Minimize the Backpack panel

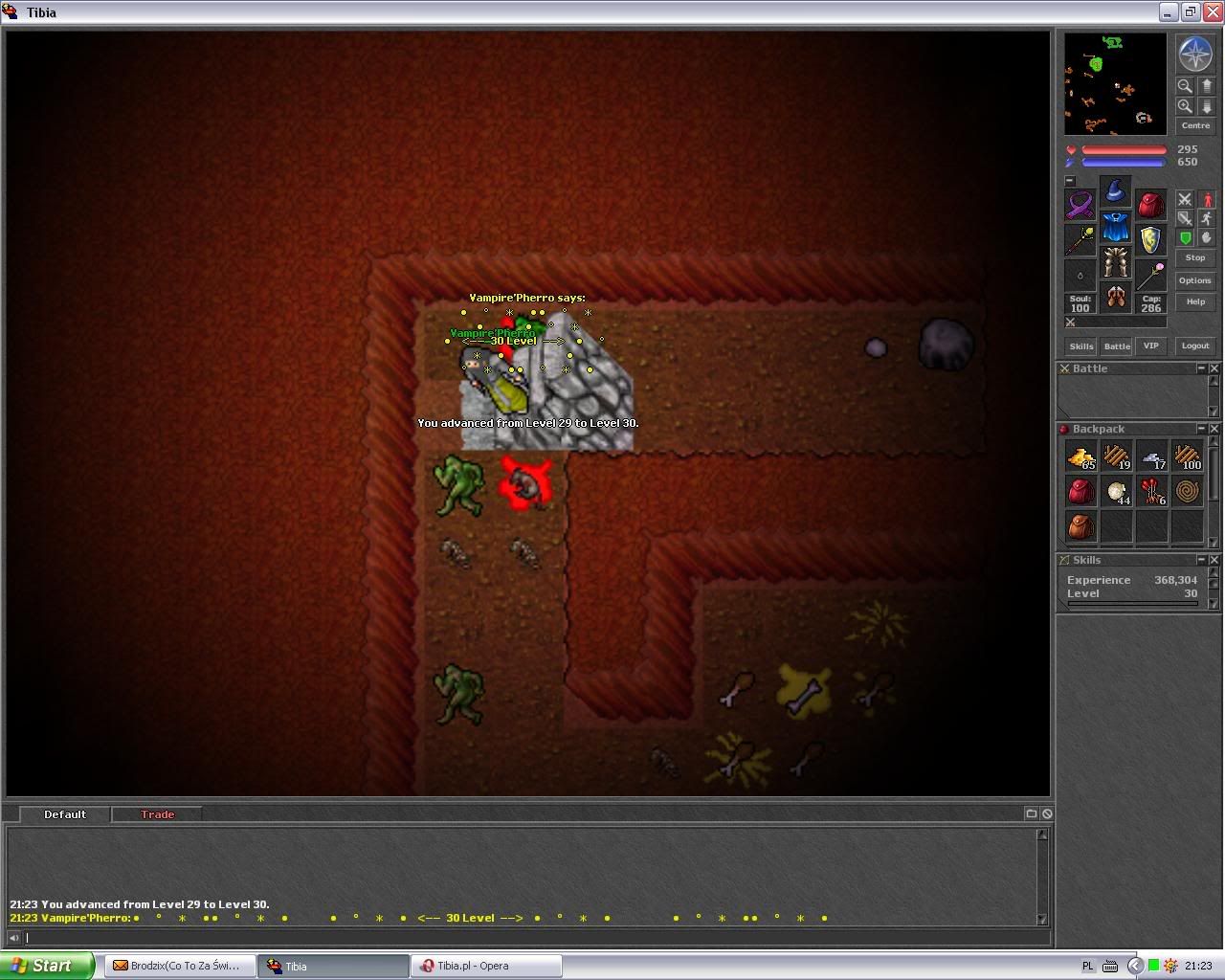point(1201,429)
